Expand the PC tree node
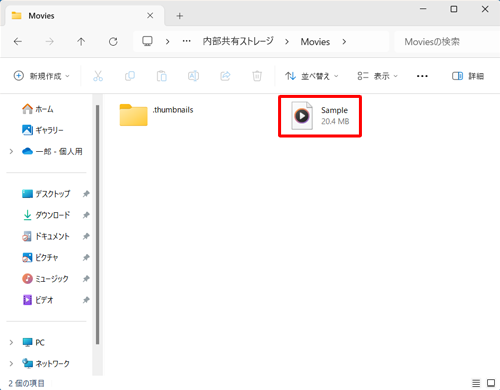This screenshot has height=390, width=500. [11, 342]
